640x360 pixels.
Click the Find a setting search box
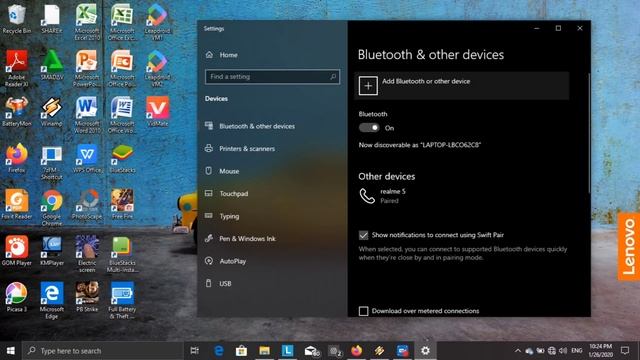pos(272,77)
